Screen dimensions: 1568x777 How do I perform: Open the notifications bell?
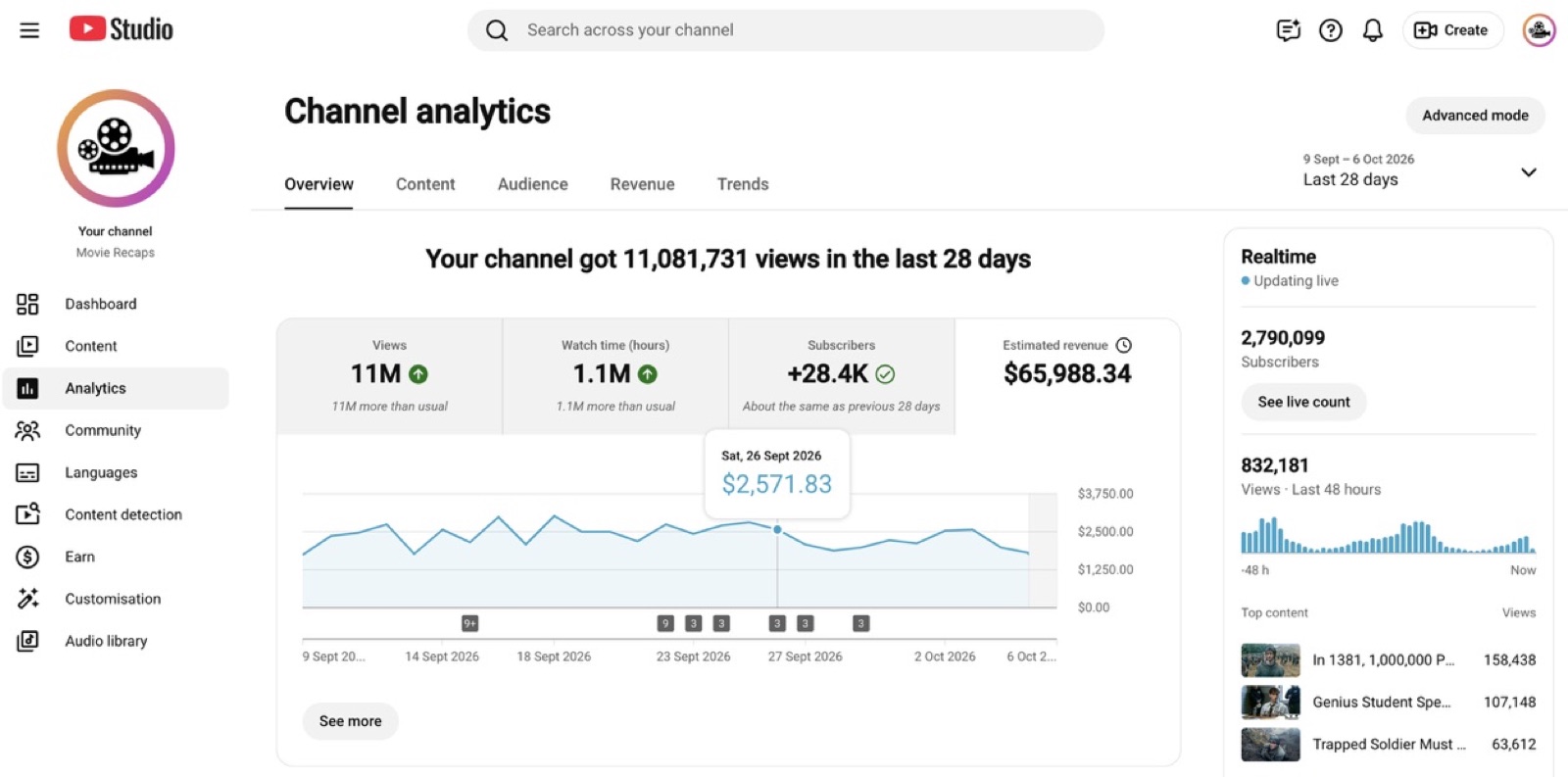[1372, 30]
